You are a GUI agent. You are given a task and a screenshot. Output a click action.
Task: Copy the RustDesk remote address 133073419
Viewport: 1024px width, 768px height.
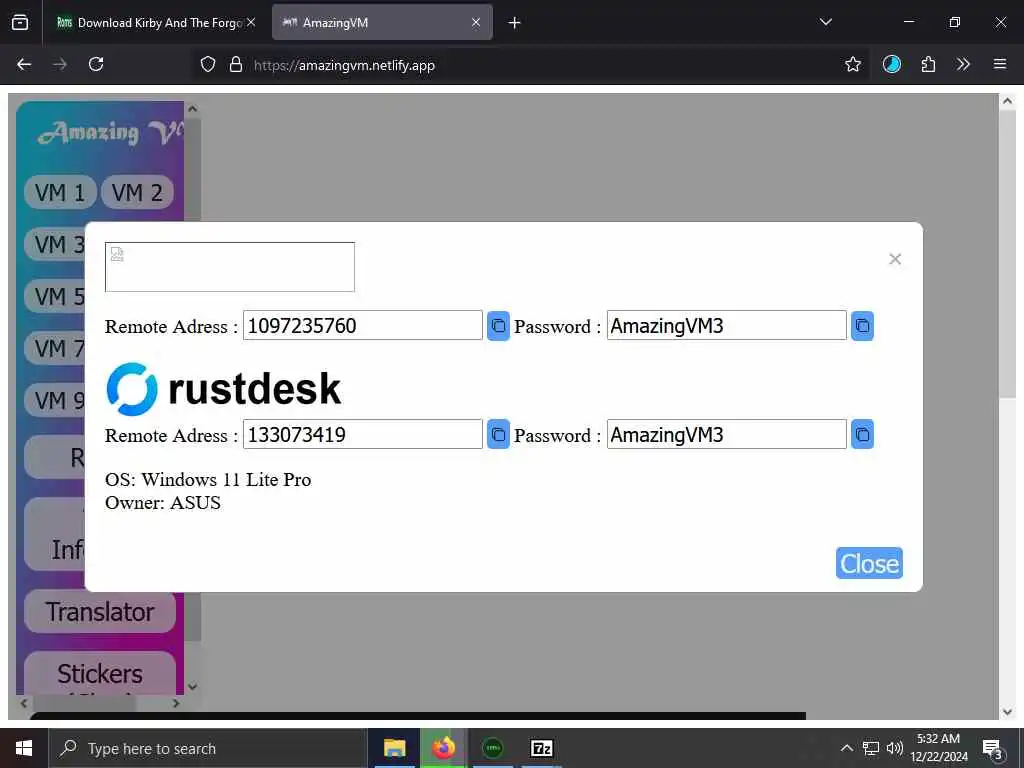[x=498, y=434]
